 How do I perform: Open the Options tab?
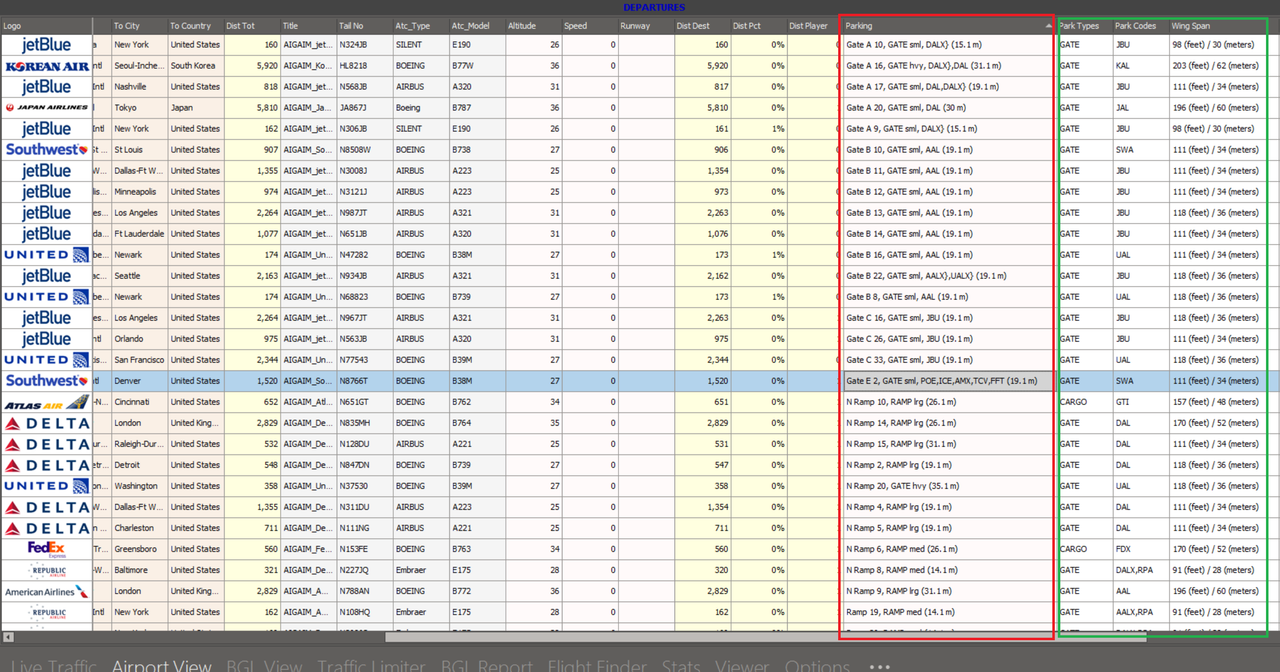point(817,665)
